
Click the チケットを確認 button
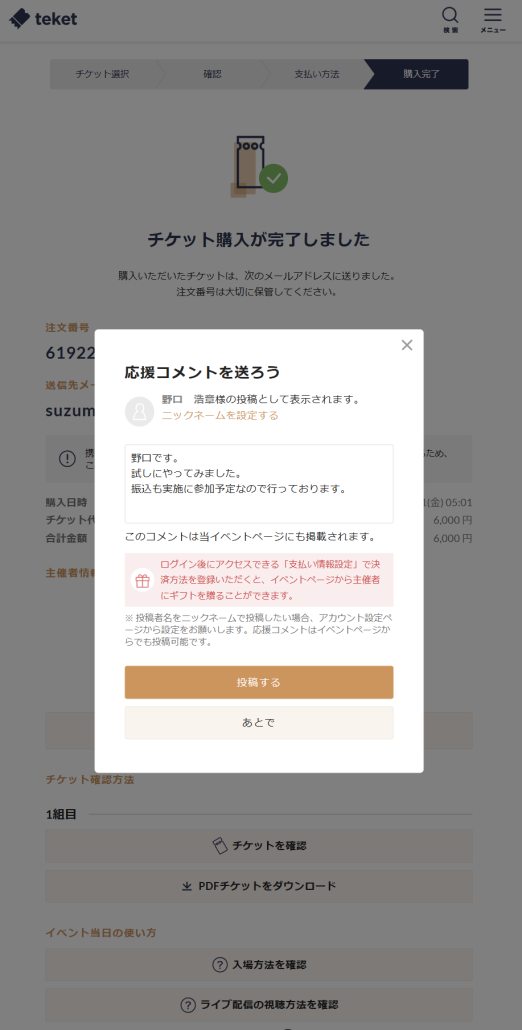(259, 845)
